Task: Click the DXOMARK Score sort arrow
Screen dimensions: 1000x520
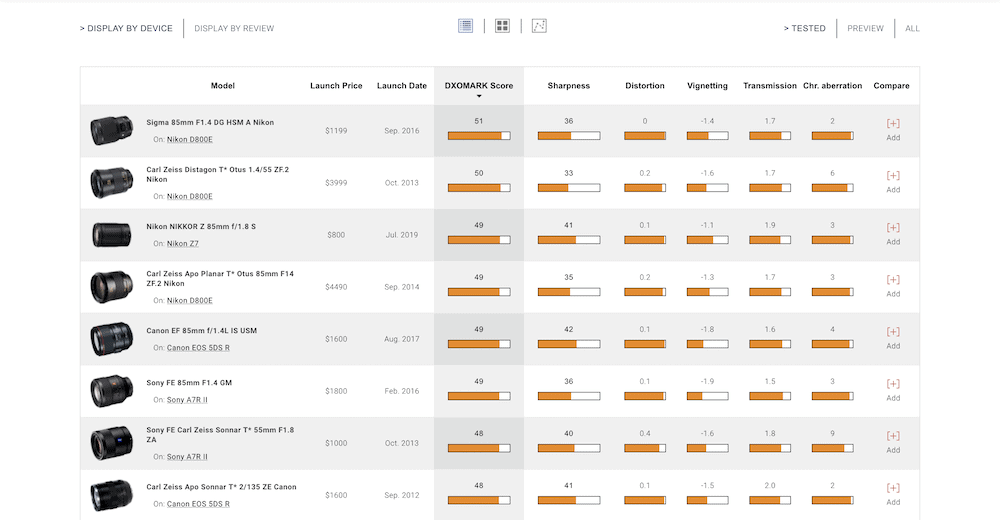Action: [x=479, y=96]
